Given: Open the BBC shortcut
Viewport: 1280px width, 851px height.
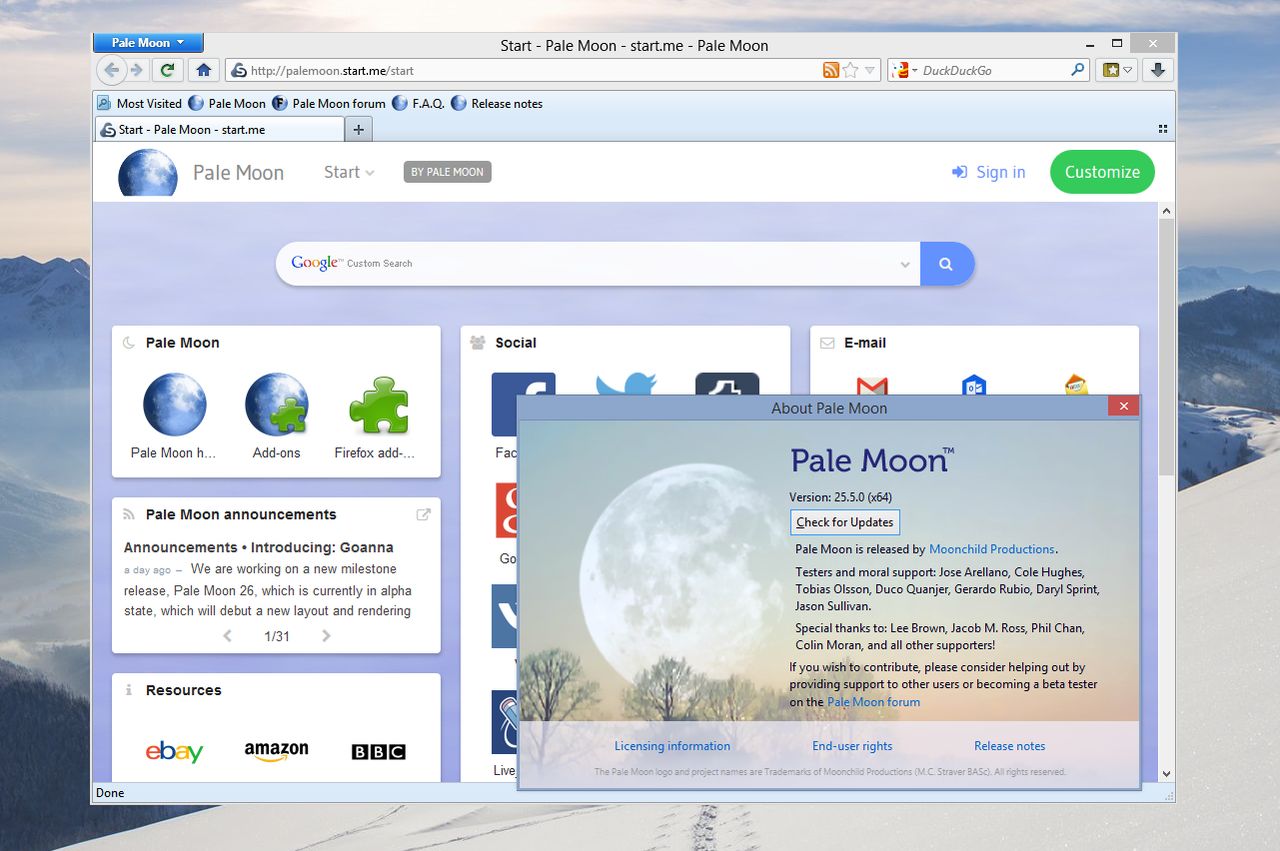Looking at the screenshot, I should [379, 751].
